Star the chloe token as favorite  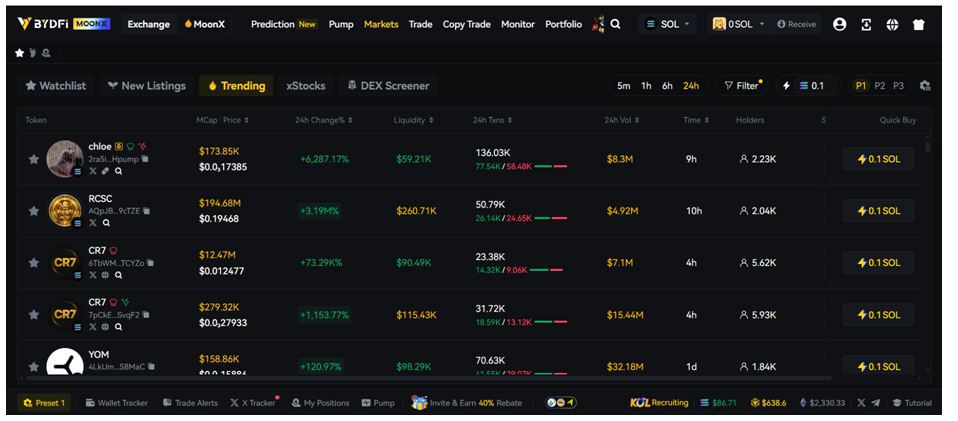pyautogui.click(x=33, y=159)
